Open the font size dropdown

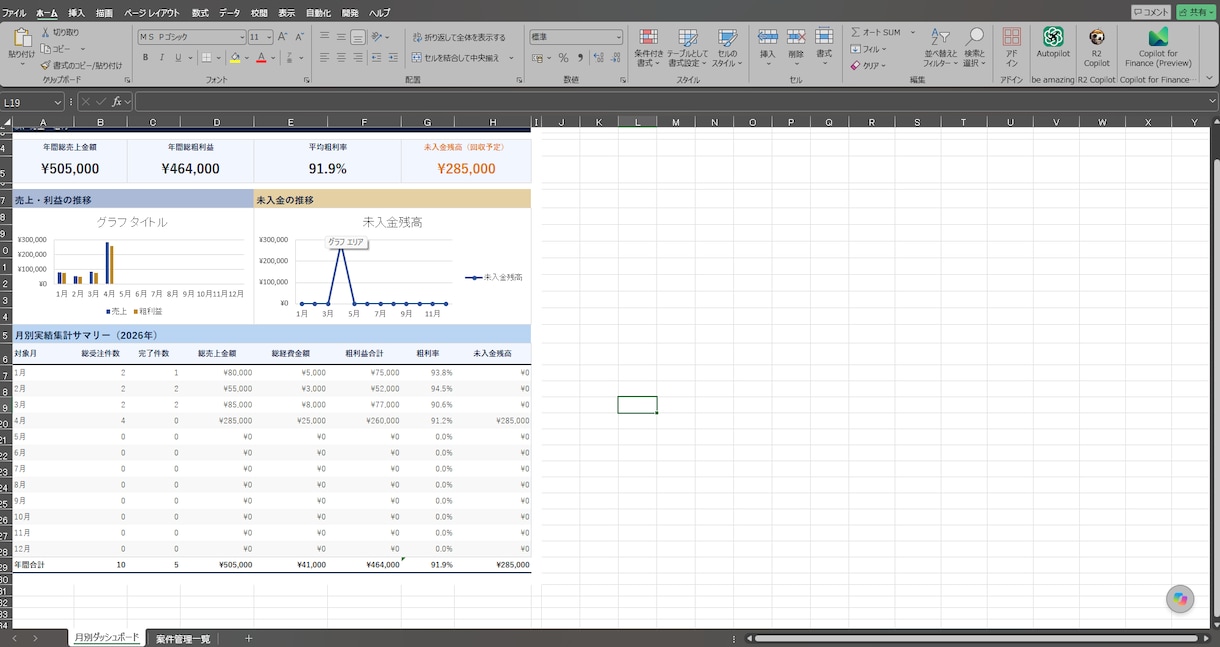(x=269, y=37)
